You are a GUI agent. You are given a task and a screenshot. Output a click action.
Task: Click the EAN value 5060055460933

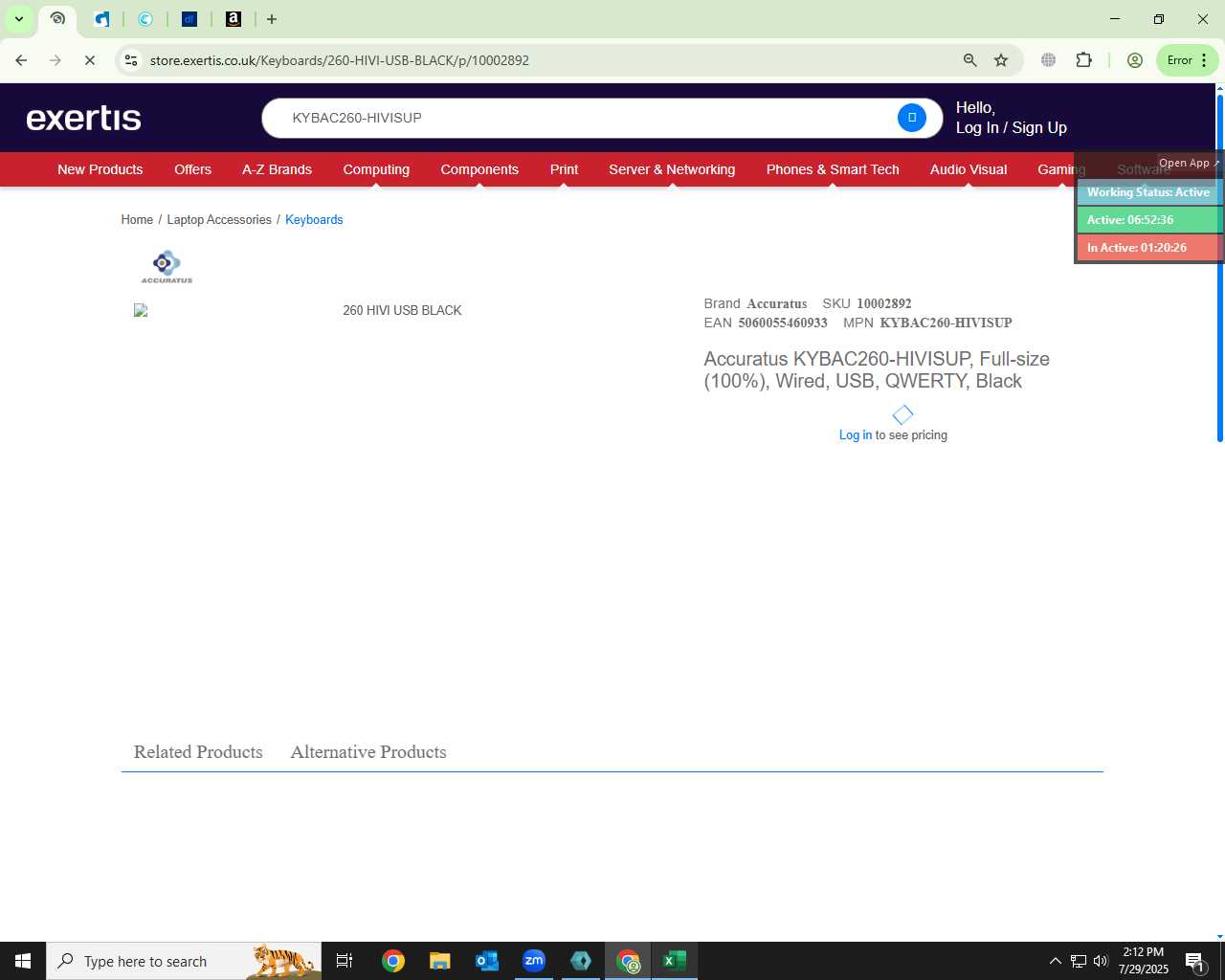pyautogui.click(x=783, y=323)
